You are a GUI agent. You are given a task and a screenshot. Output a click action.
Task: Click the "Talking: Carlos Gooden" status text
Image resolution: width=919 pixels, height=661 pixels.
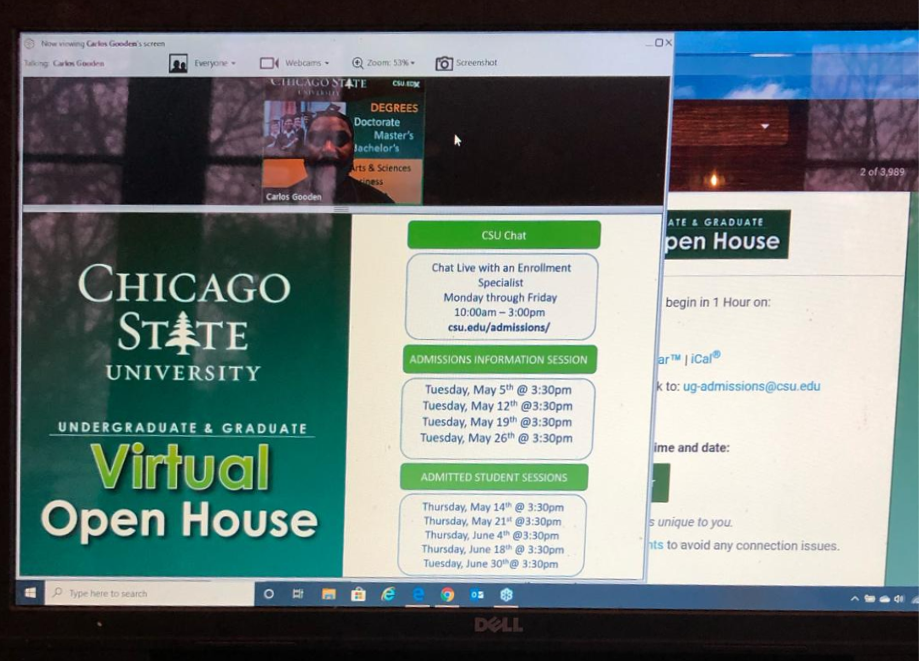click(64, 63)
